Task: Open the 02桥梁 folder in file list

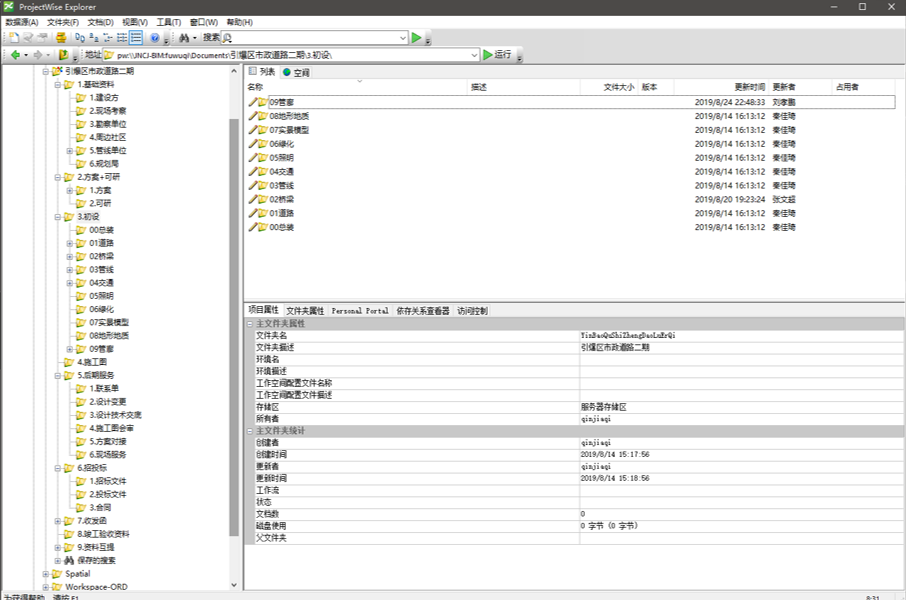Action: [x=281, y=199]
